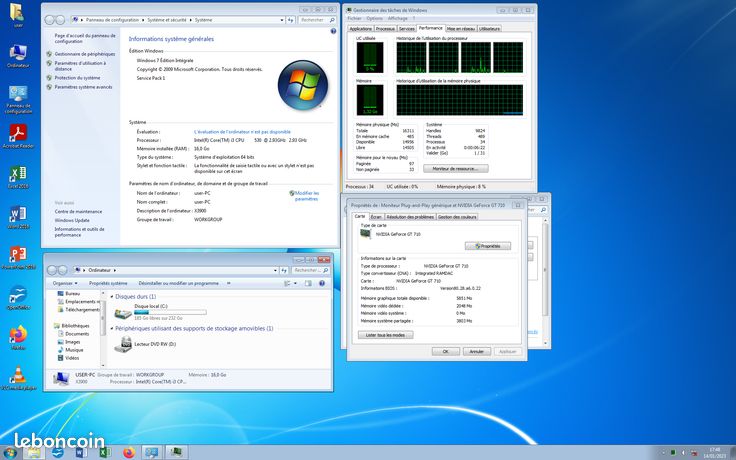The height and width of the screenshot is (460, 736).
Task: Switch to the Écran tab in display properties
Action: coord(376,217)
